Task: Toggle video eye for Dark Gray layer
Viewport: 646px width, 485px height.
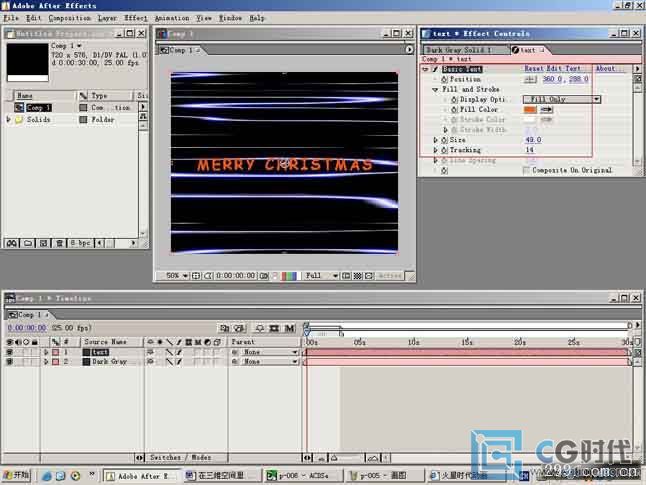Action: (x=9, y=362)
